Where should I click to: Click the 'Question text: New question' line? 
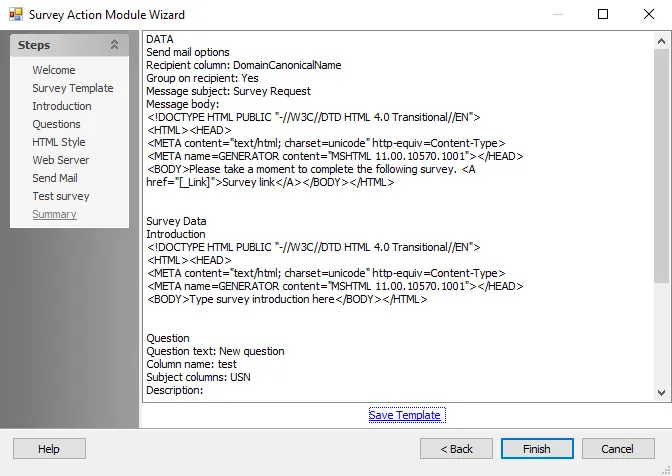click(215, 351)
